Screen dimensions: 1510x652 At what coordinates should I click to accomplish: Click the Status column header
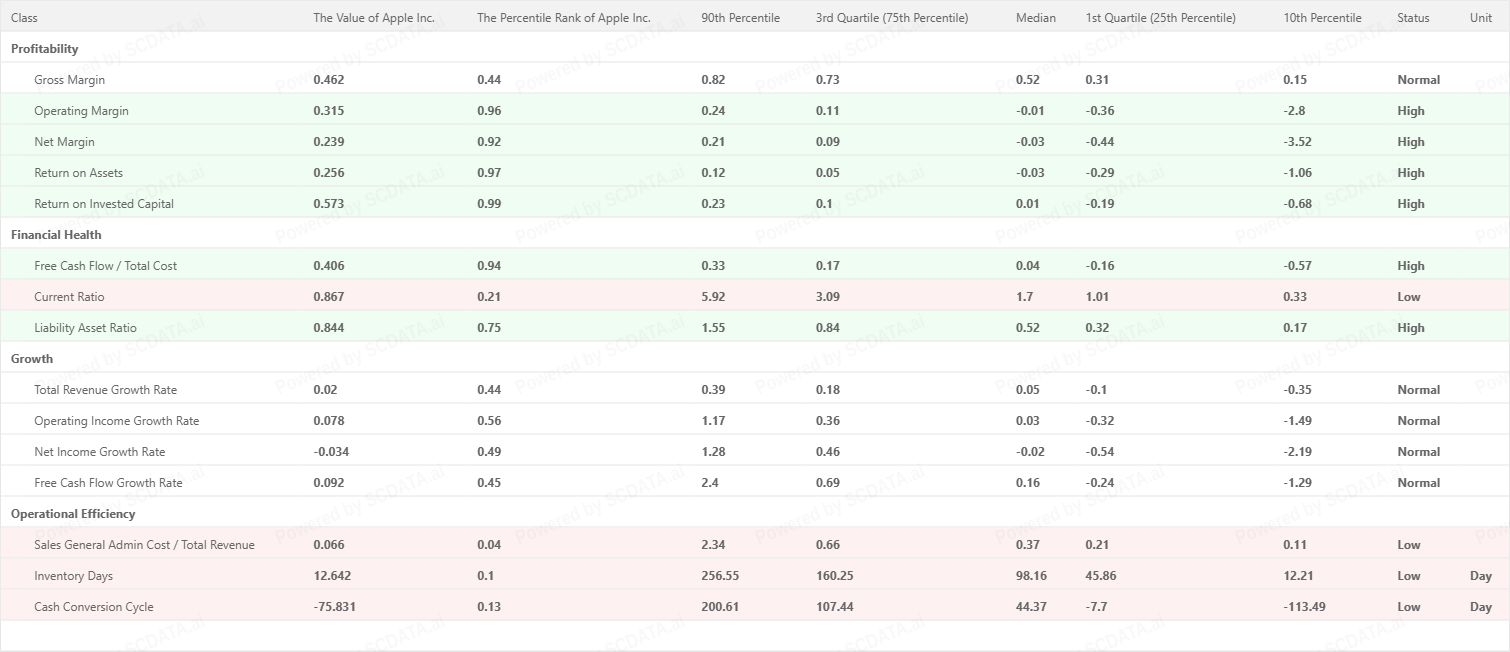click(x=1413, y=18)
